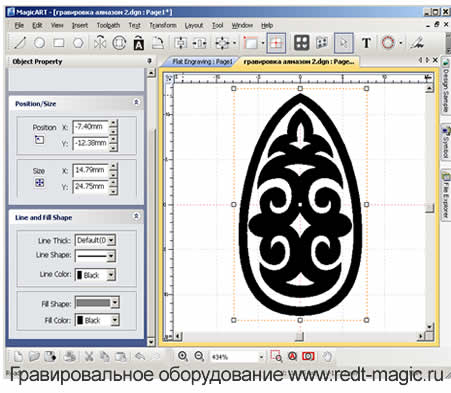Click the Size Y value field
The image size is (451, 393).
tap(90, 186)
